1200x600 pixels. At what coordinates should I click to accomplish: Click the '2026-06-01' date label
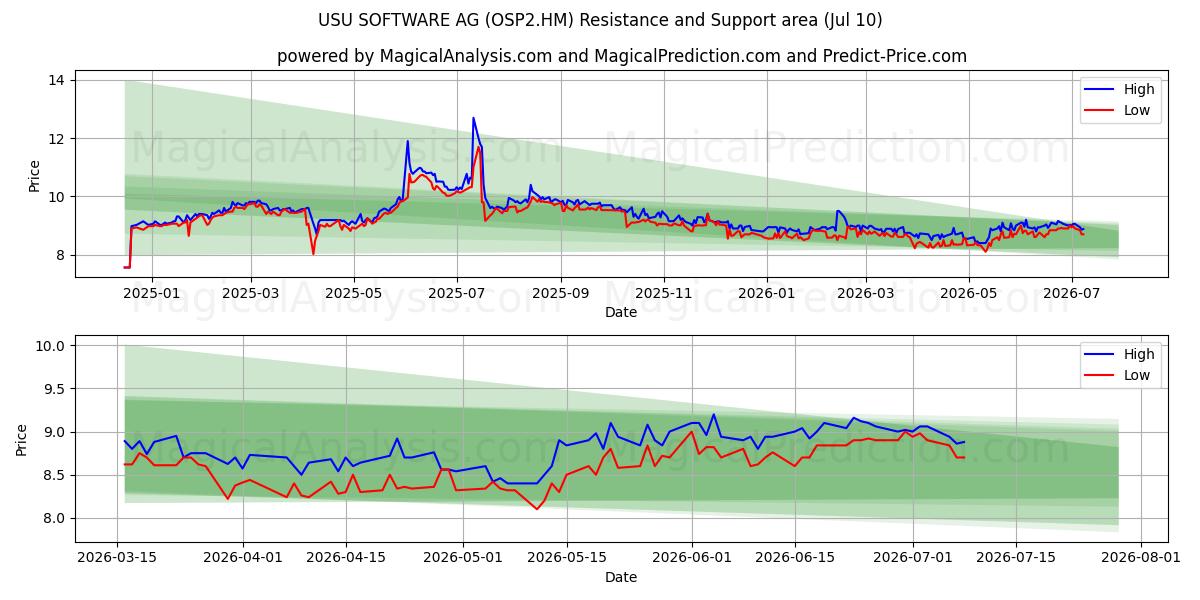692,558
